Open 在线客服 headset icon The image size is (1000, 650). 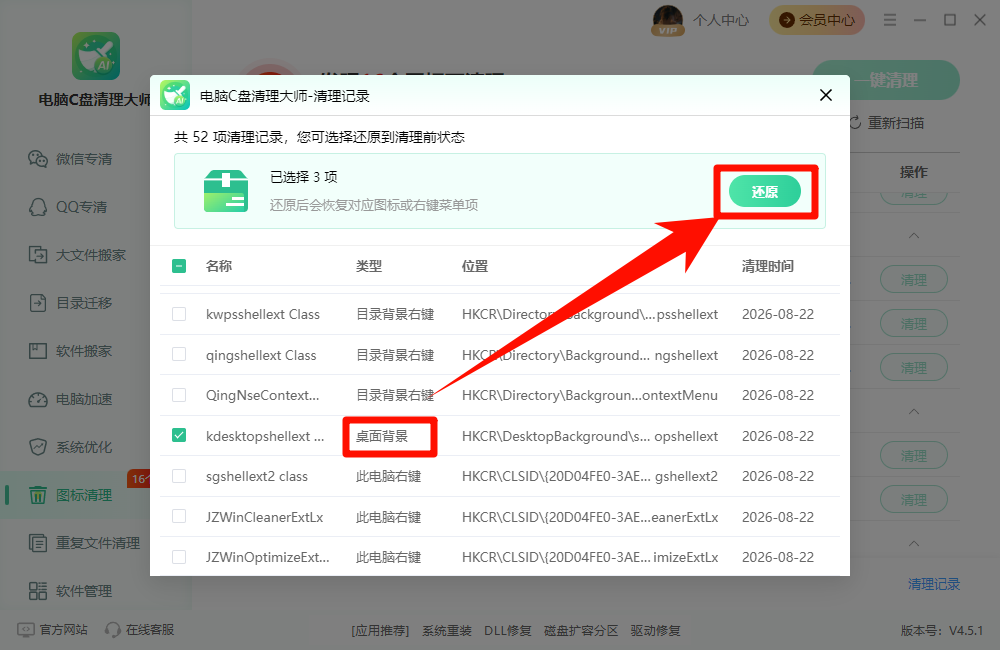coord(112,630)
